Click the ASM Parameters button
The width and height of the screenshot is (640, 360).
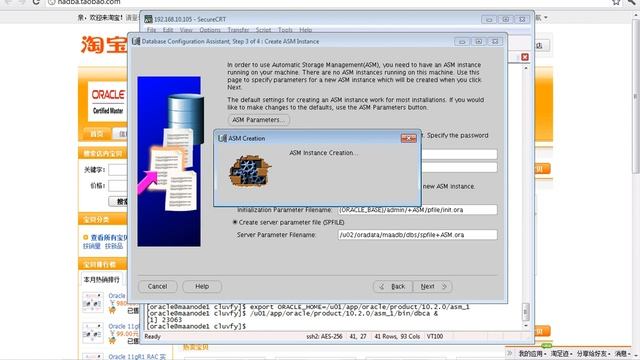coord(259,120)
